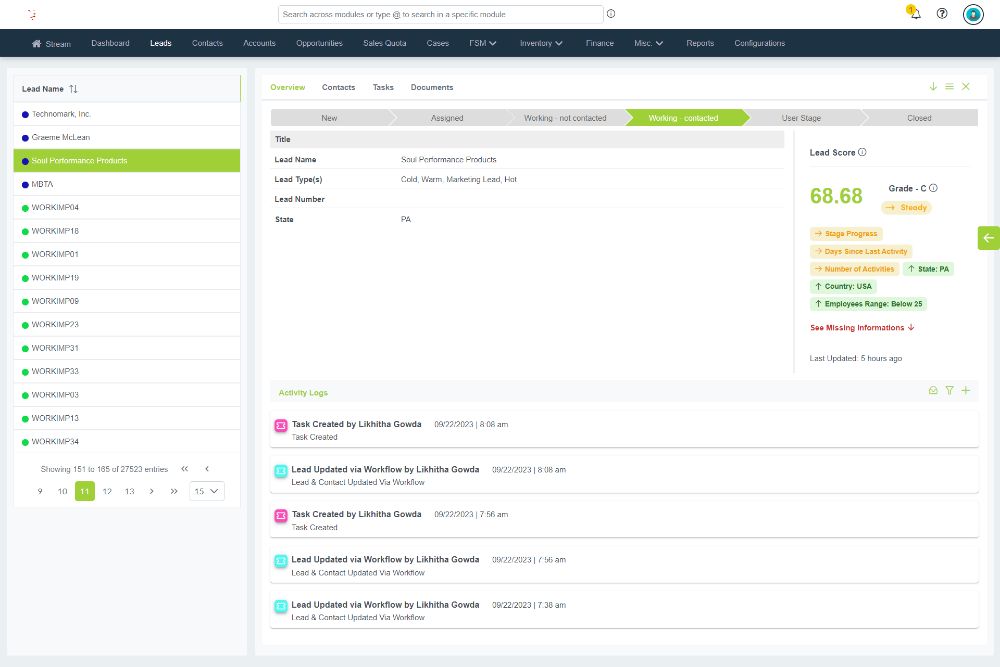Click the mail icon in Activity Logs
Image resolution: width=1000 pixels, height=667 pixels.
pos(933,391)
